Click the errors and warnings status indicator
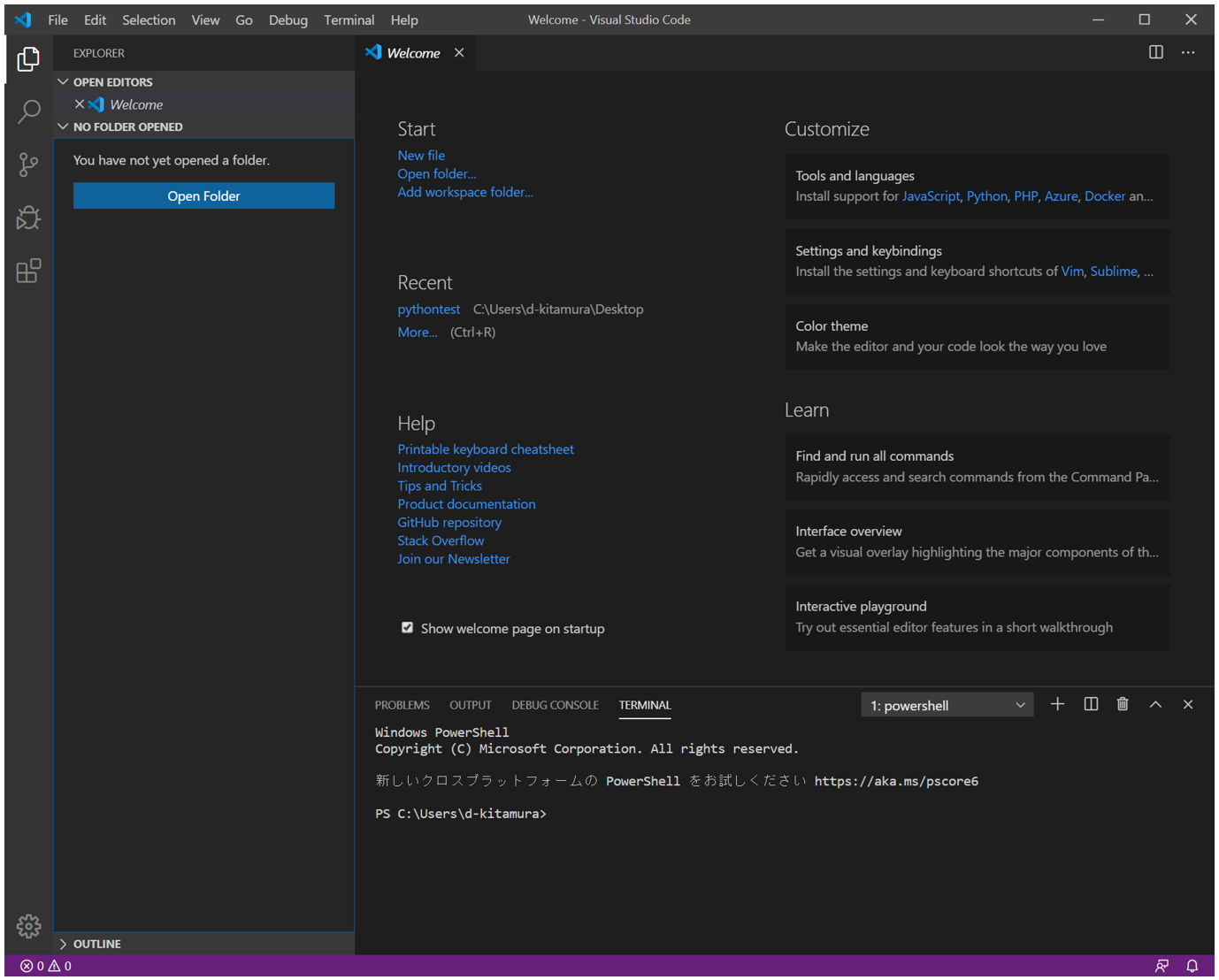The height and width of the screenshot is (980, 1219). pos(46,966)
